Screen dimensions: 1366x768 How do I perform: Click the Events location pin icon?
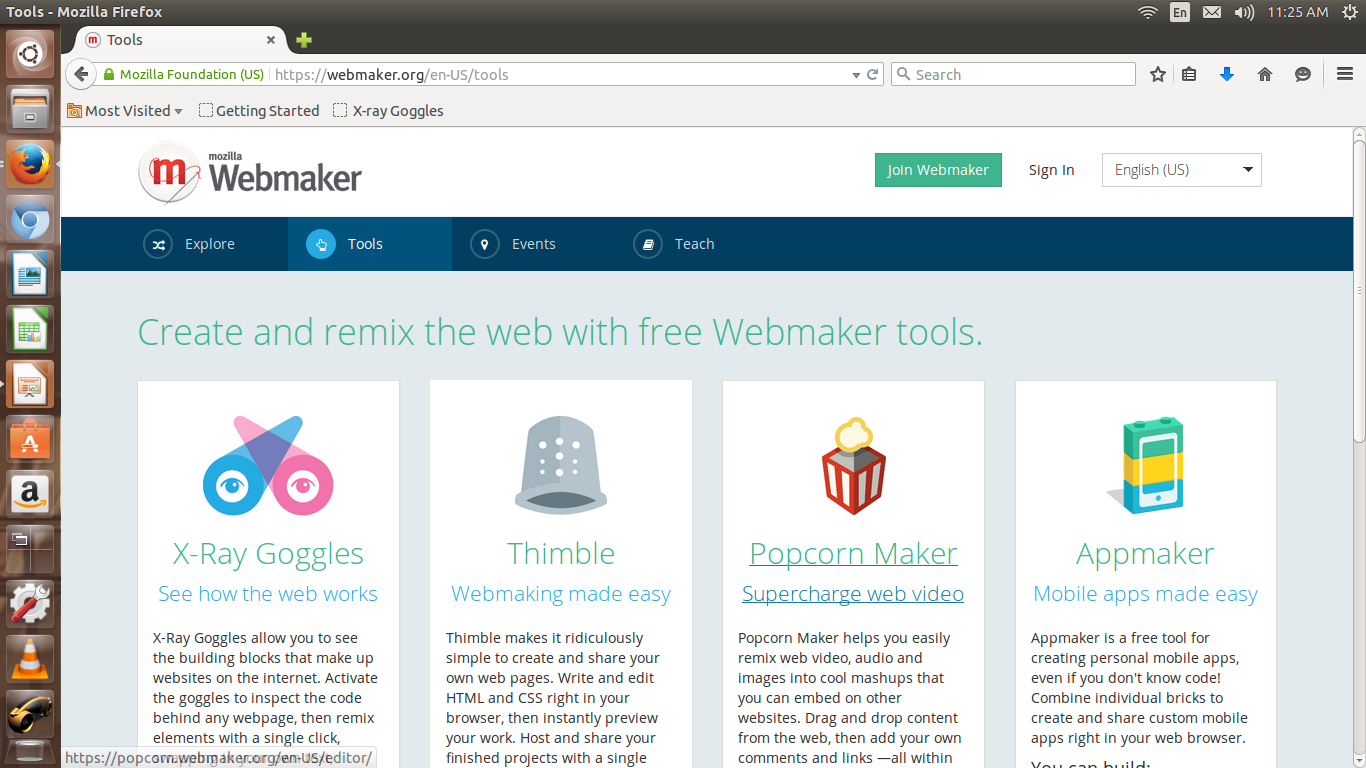pos(485,244)
